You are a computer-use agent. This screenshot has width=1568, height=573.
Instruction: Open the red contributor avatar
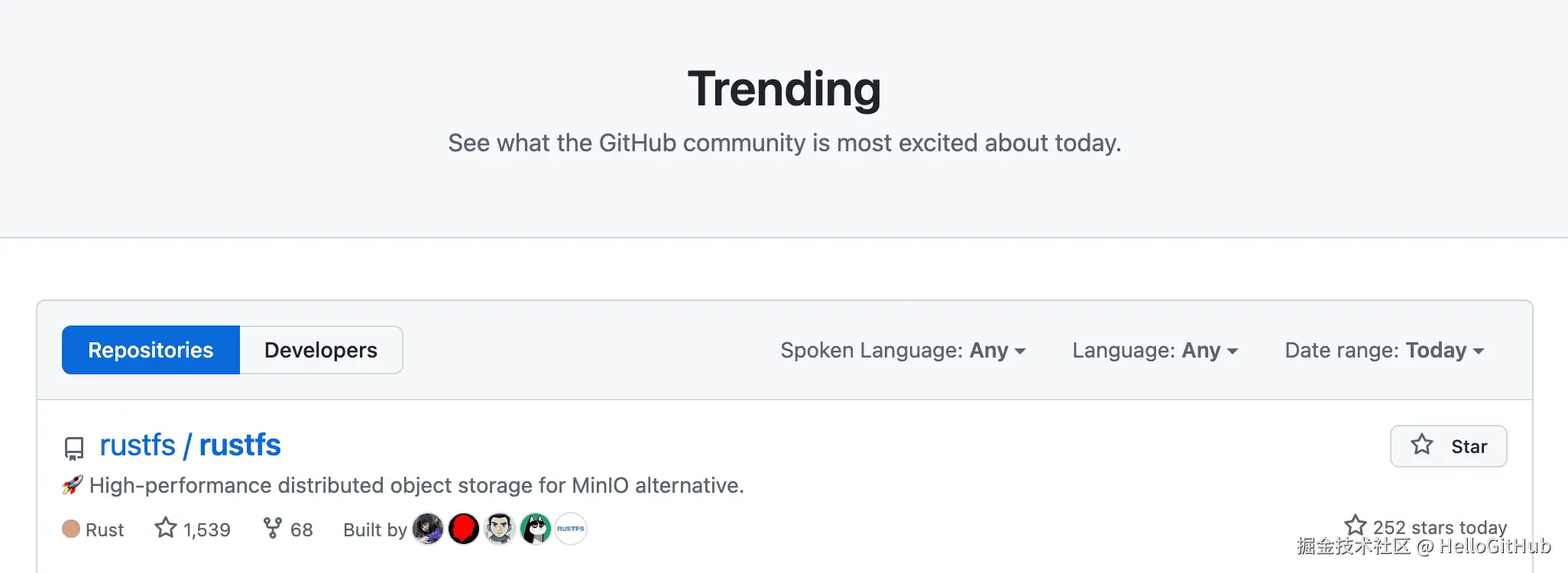pos(464,529)
